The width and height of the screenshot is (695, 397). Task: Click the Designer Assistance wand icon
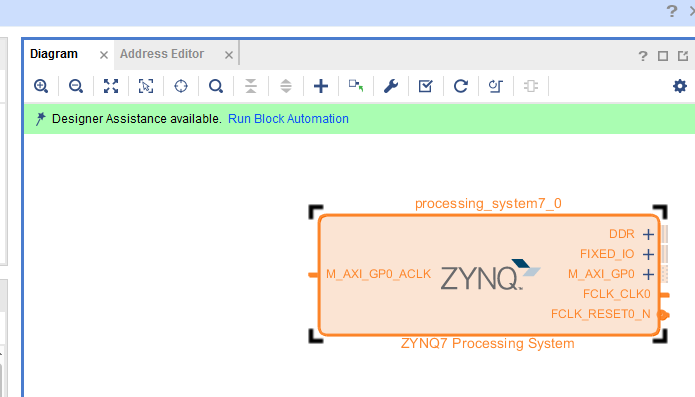[x=40, y=119]
